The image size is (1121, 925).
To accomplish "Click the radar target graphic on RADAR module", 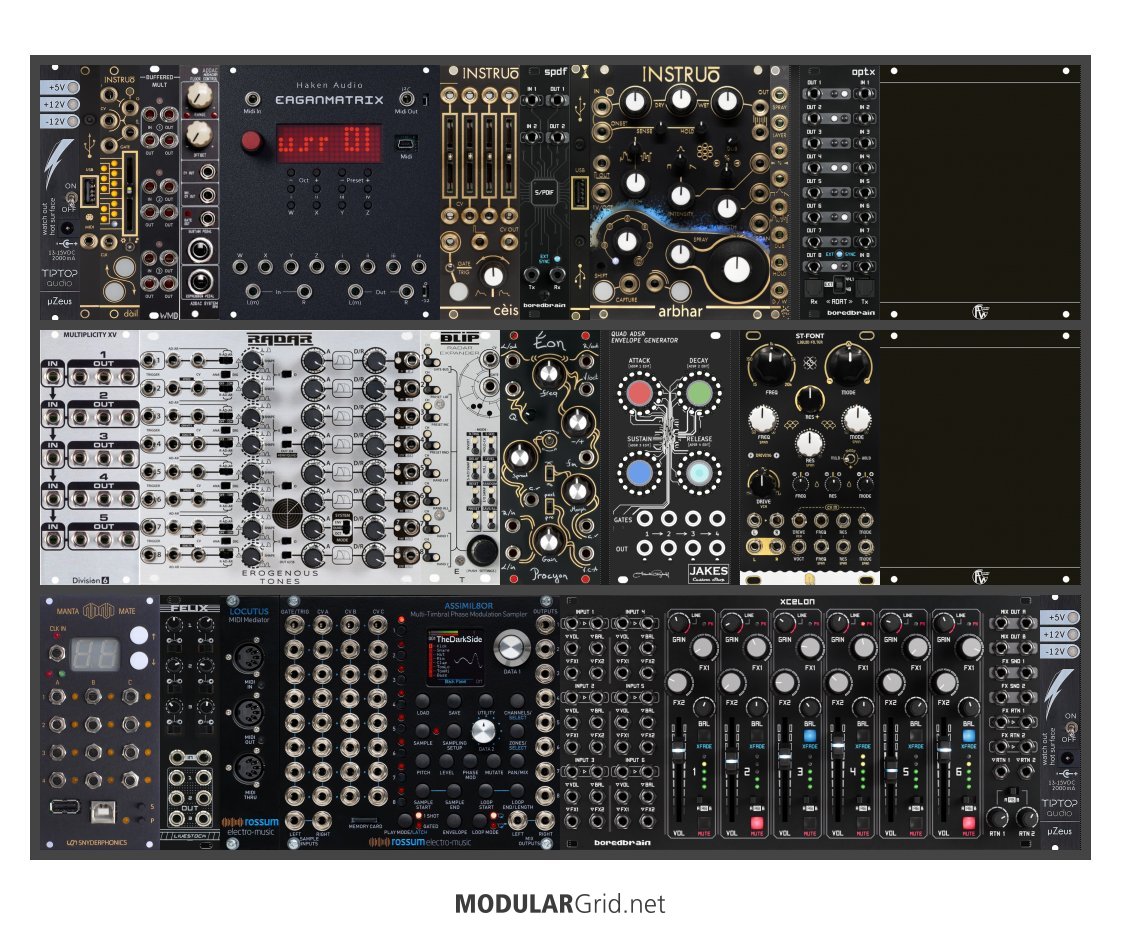I will [x=287, y=513].
